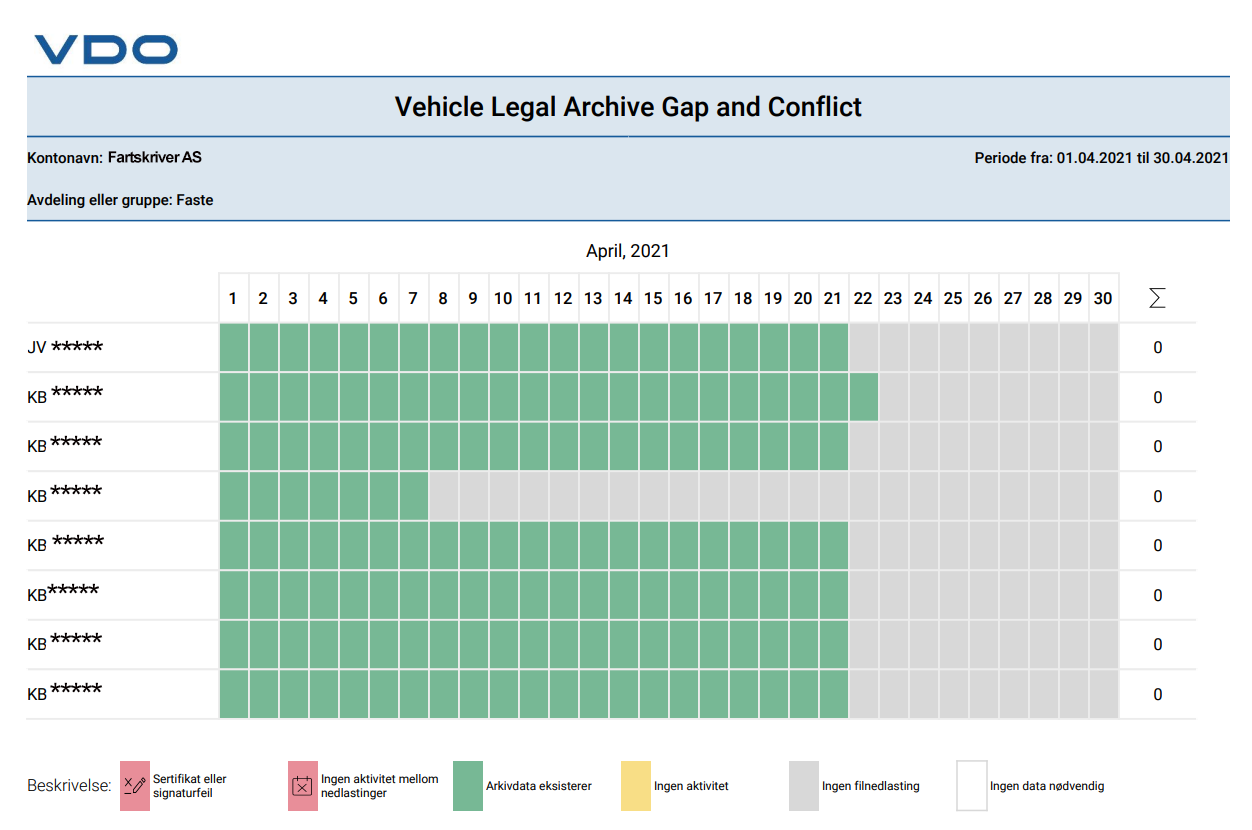Click the report title Vehicle Legal Archive Gap and Conflict
The image size is (1252, 830).
pyautogui.click(x=628, y=107)
